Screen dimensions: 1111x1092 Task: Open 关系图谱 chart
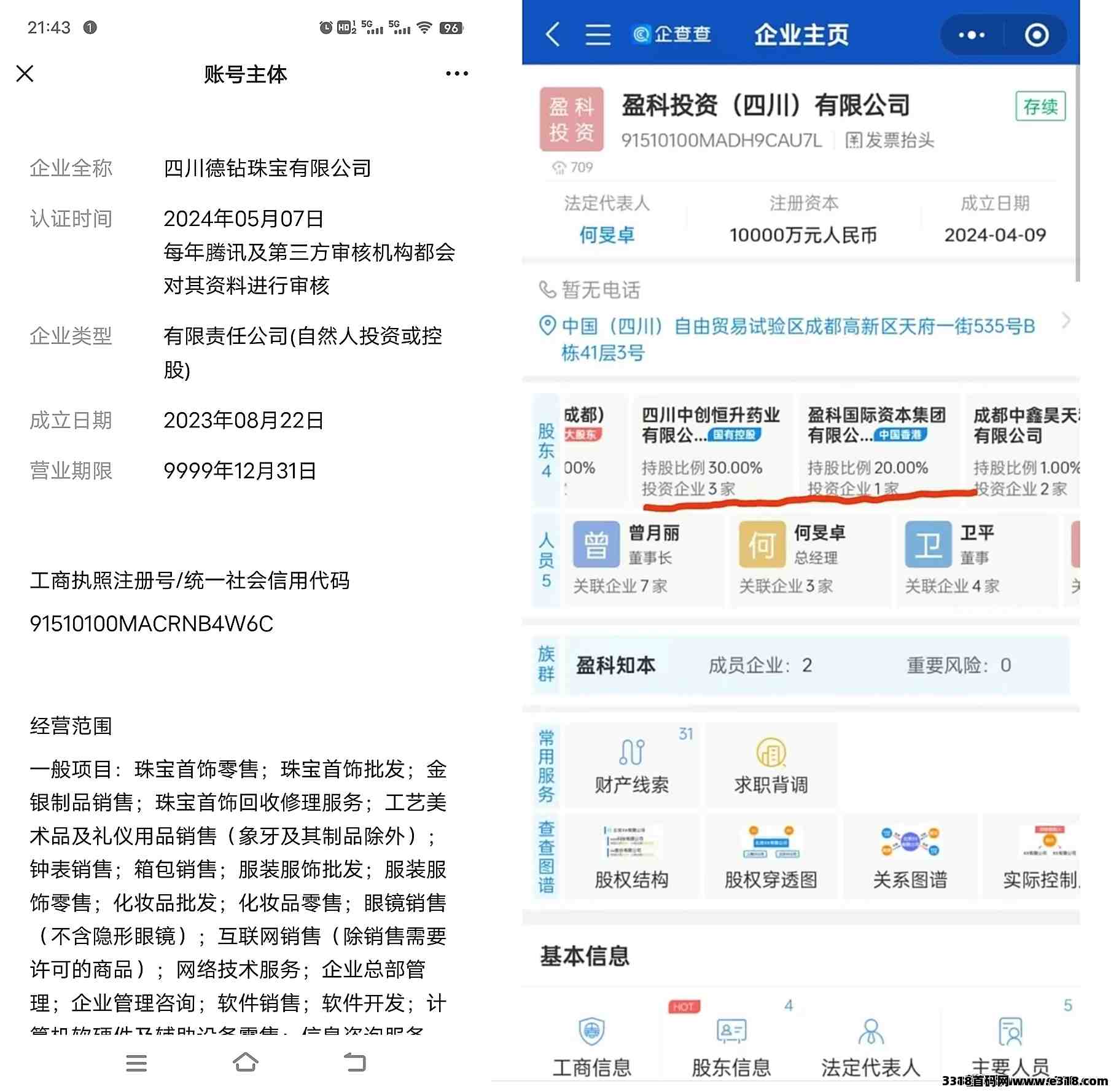910,857
